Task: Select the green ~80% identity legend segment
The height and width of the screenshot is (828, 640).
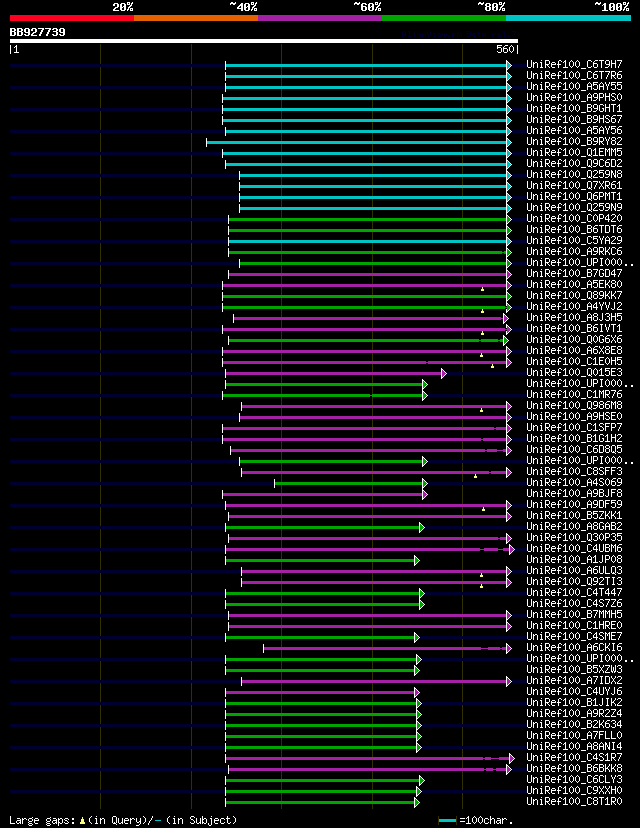Action: click(444, 18)
